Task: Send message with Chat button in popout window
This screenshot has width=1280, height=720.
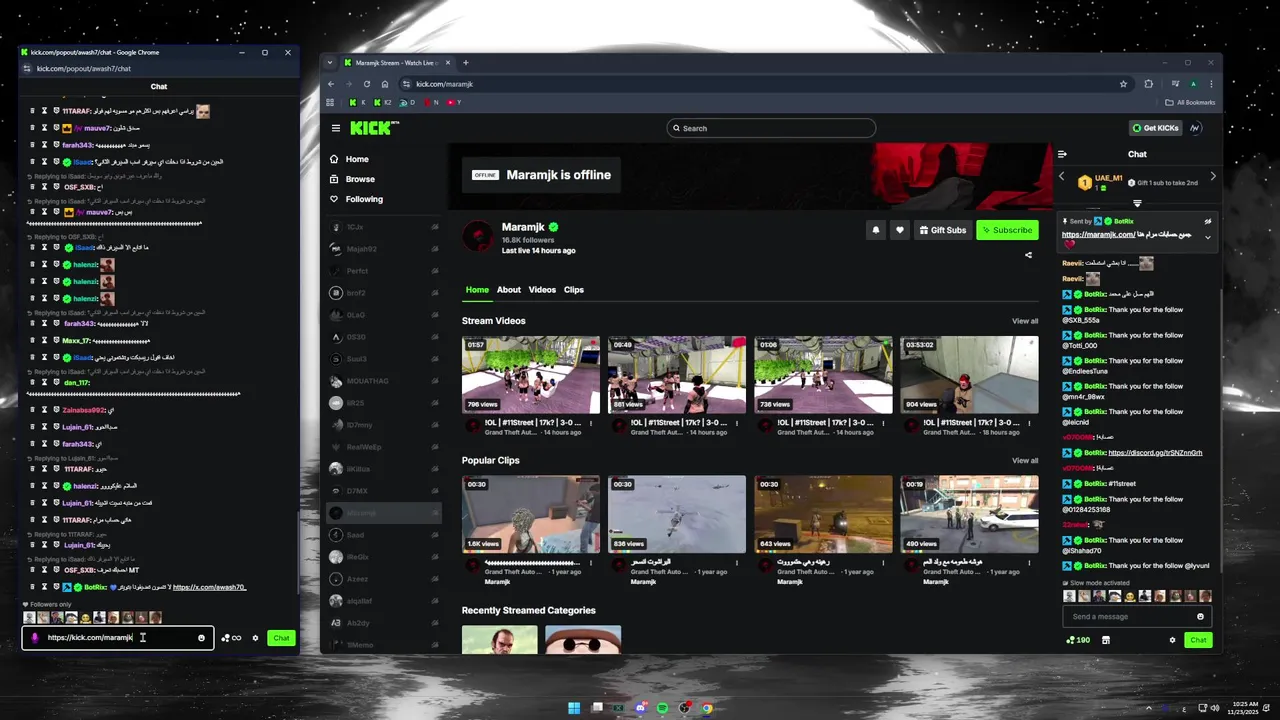Action: [281, 638]
